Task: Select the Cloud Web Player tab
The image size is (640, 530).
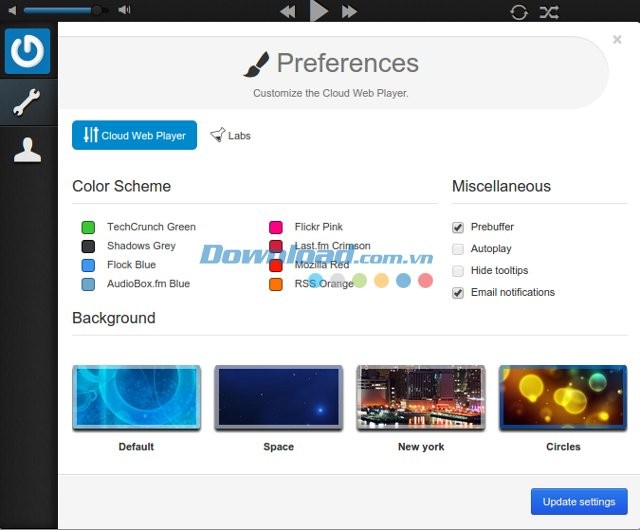Action: coord(134,135)
